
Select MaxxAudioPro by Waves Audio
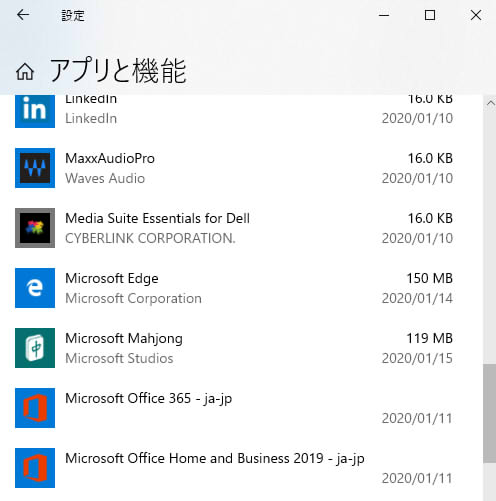point(241,168)
